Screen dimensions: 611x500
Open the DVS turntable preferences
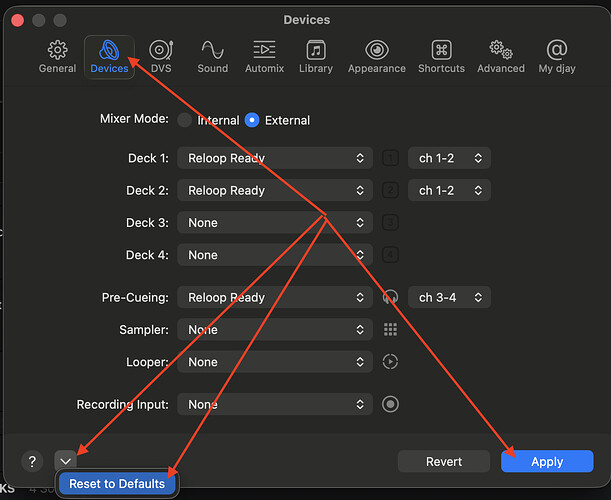tap(161, 57)
